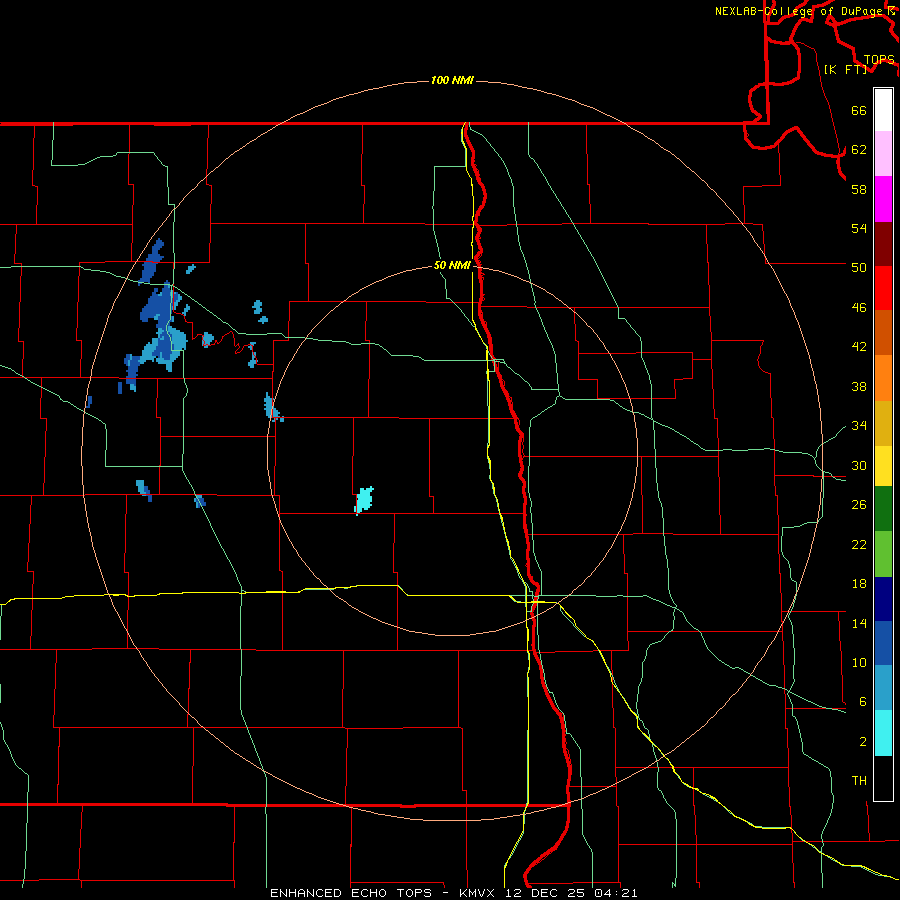Select the legend value 46
Screen dimensions: 900x900
859,308
